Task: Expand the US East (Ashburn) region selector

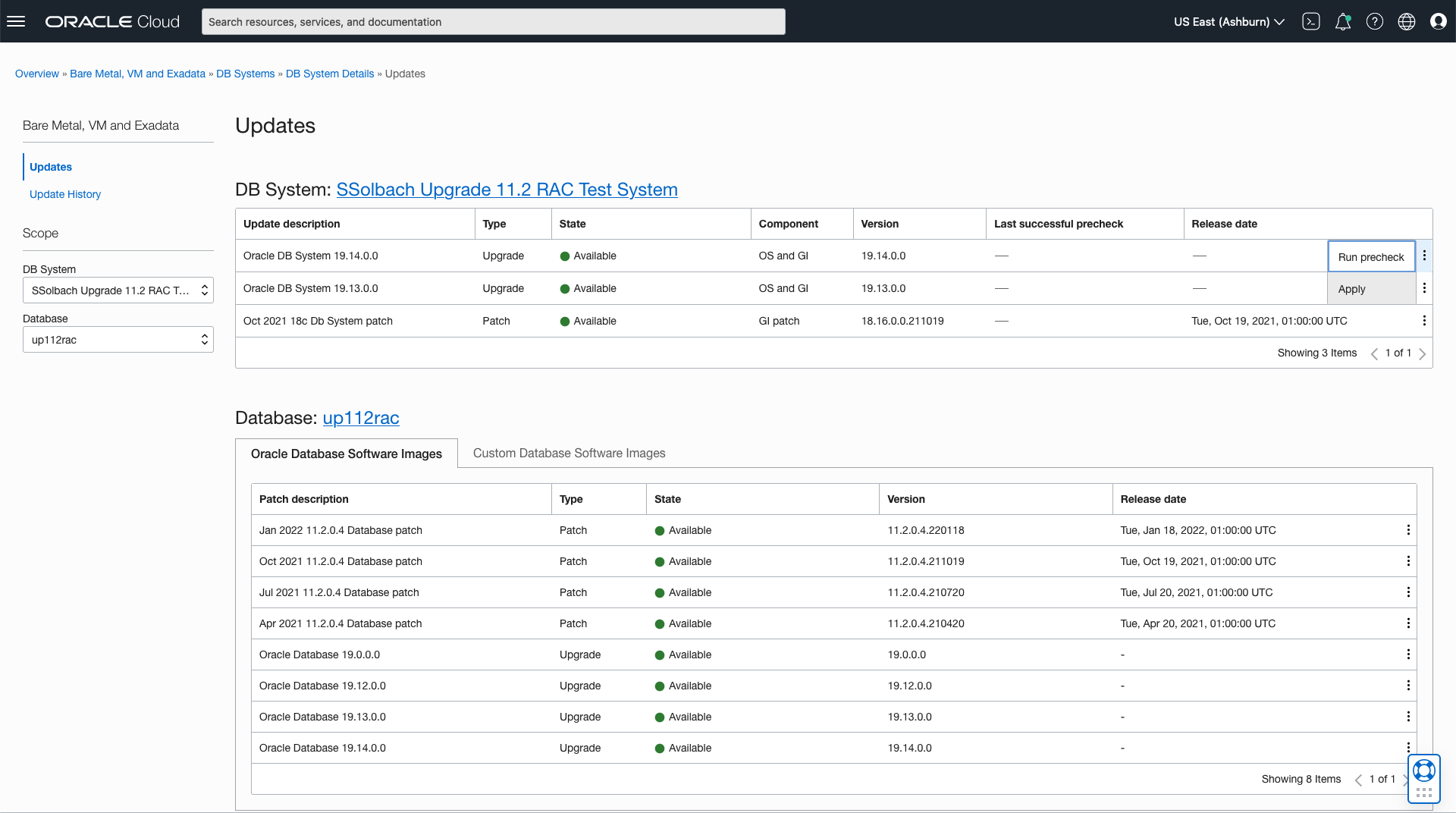Action: coord(1228,22)
